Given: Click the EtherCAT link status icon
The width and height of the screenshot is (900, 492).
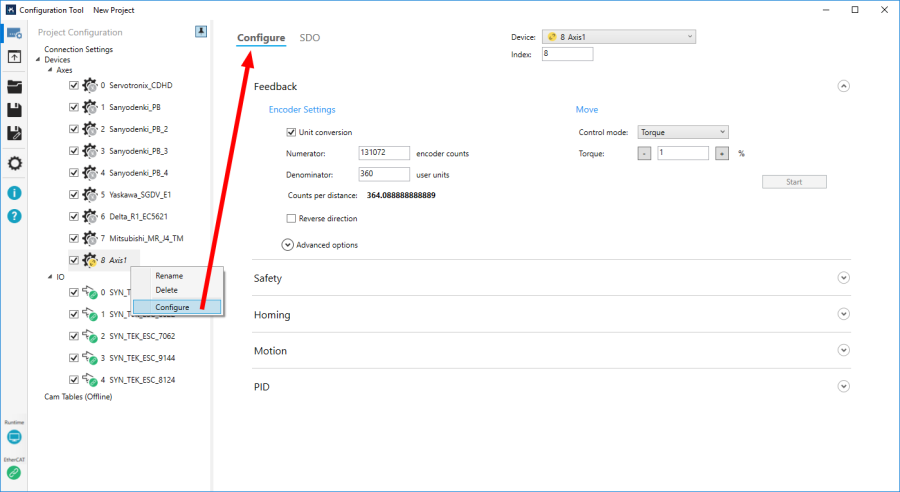Looking at the screenshot, I should tap(14, 473).
